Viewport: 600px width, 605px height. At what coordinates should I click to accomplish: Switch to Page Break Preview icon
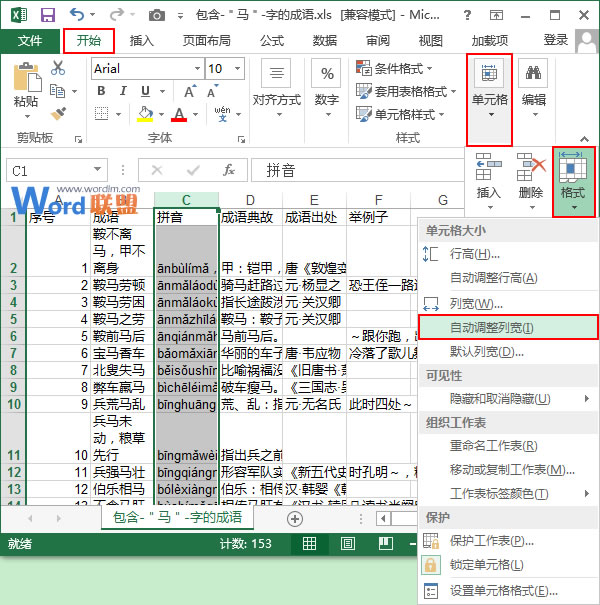385,544
